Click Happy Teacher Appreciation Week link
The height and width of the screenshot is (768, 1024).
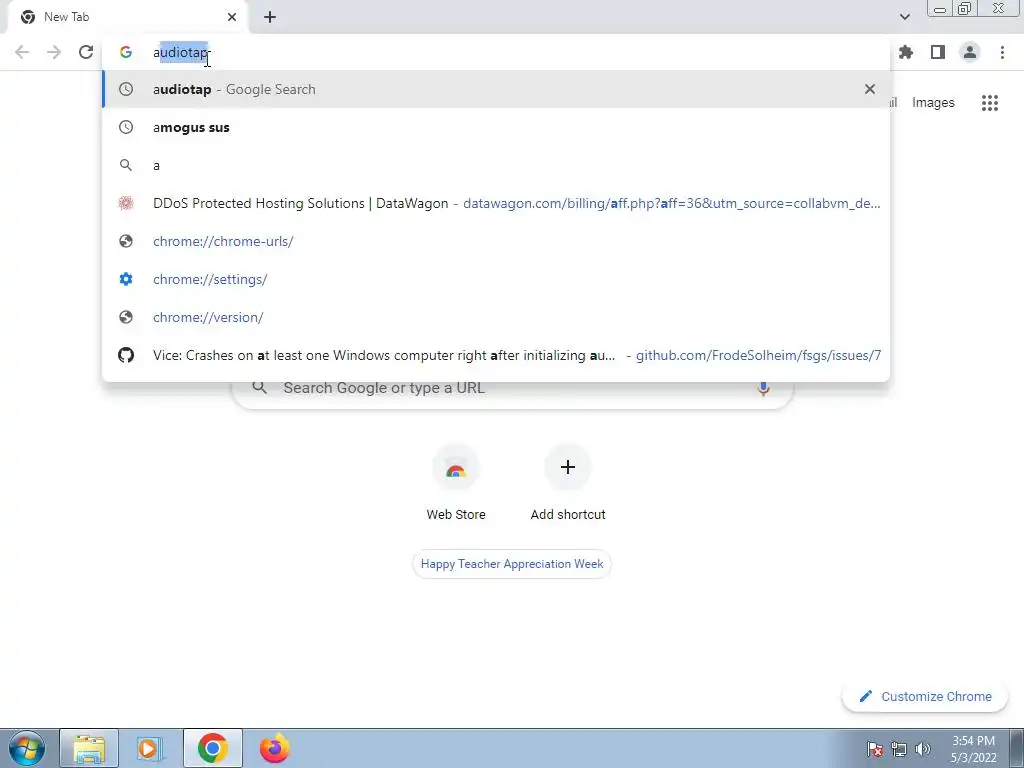pos(512,564)
